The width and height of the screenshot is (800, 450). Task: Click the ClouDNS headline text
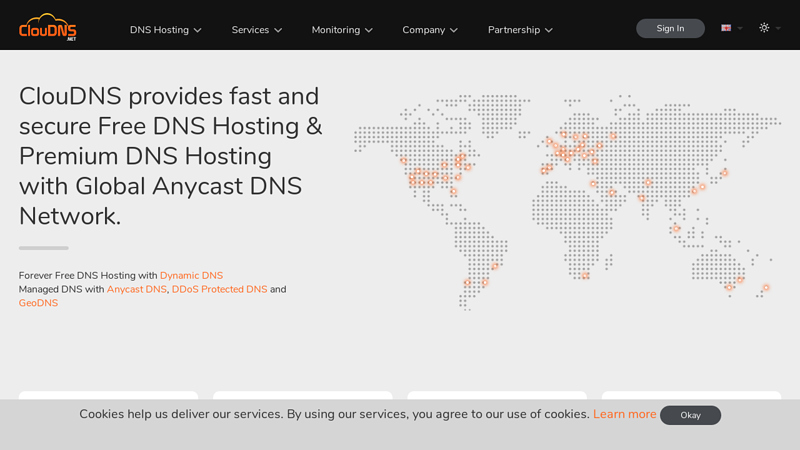point(171,156)
